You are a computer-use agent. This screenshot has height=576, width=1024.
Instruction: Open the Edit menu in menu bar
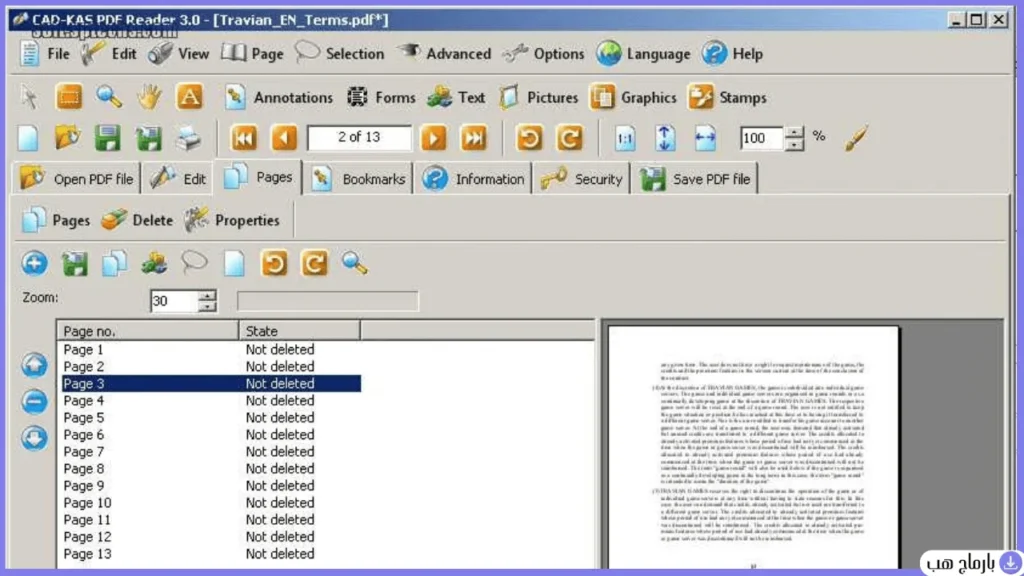tap(109, 54)
